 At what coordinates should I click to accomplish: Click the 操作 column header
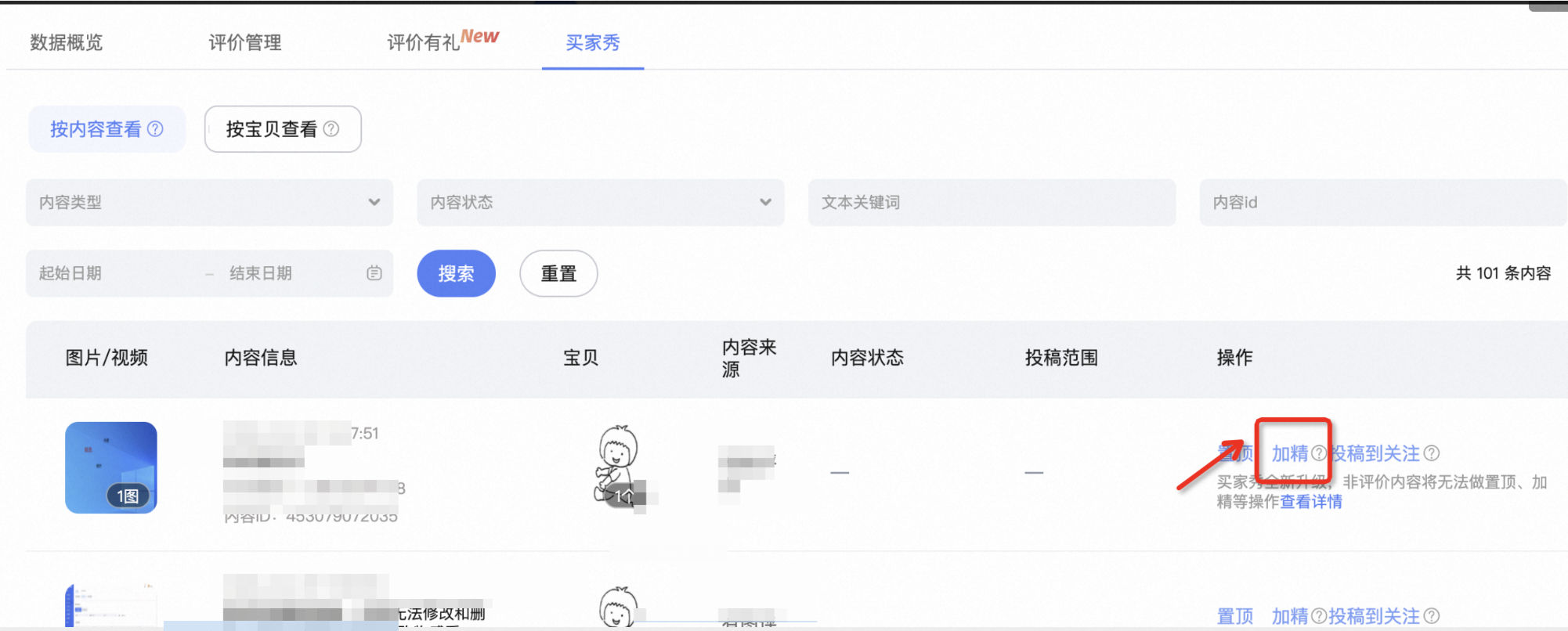(x=1234, y=358)
